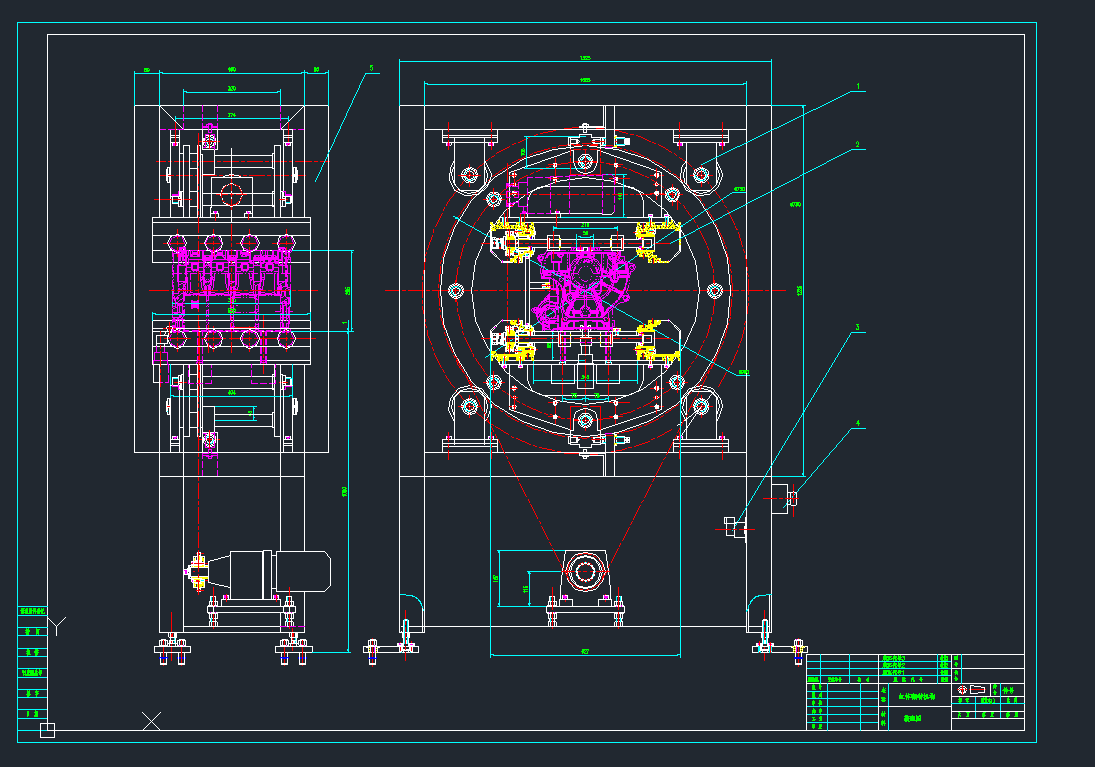The width and height of the screenshot is (1095, 767).
Task: Select the UCS origin square marker
Action: coord(46,731)
